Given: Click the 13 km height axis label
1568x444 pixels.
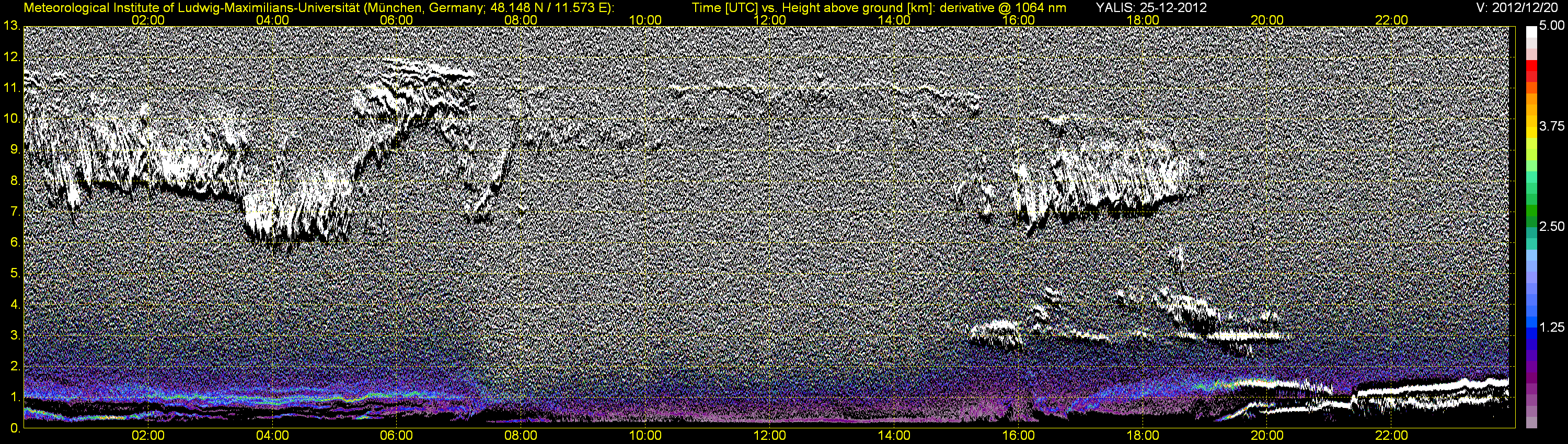Looking at the screenshot, I should coord(11,26).
